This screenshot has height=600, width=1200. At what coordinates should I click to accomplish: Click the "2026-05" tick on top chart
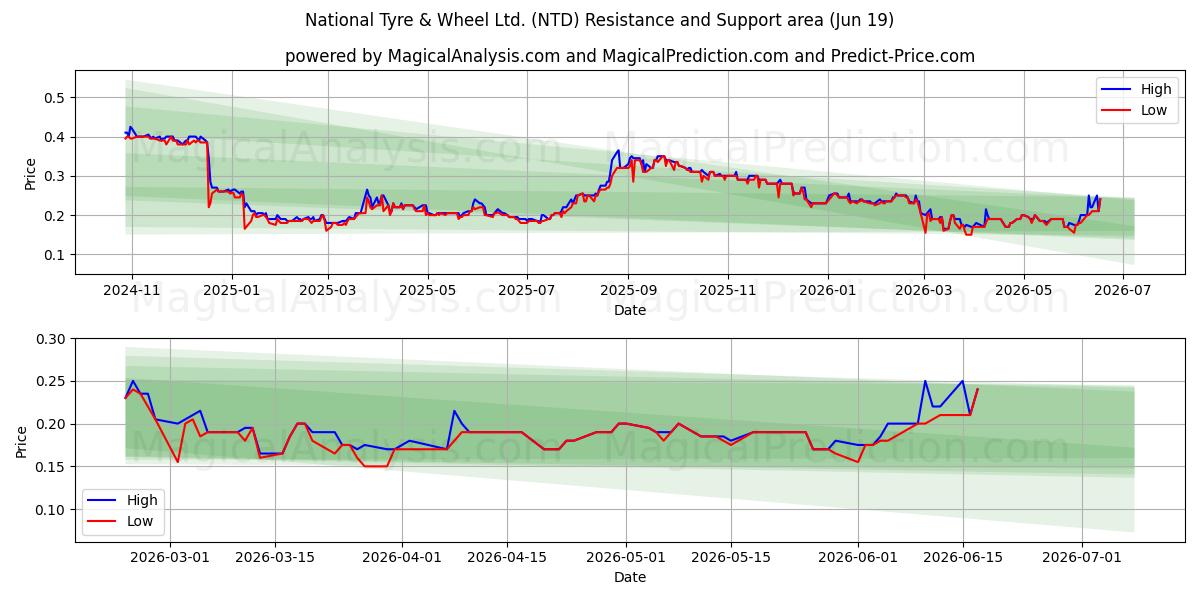coord(1024,290)
